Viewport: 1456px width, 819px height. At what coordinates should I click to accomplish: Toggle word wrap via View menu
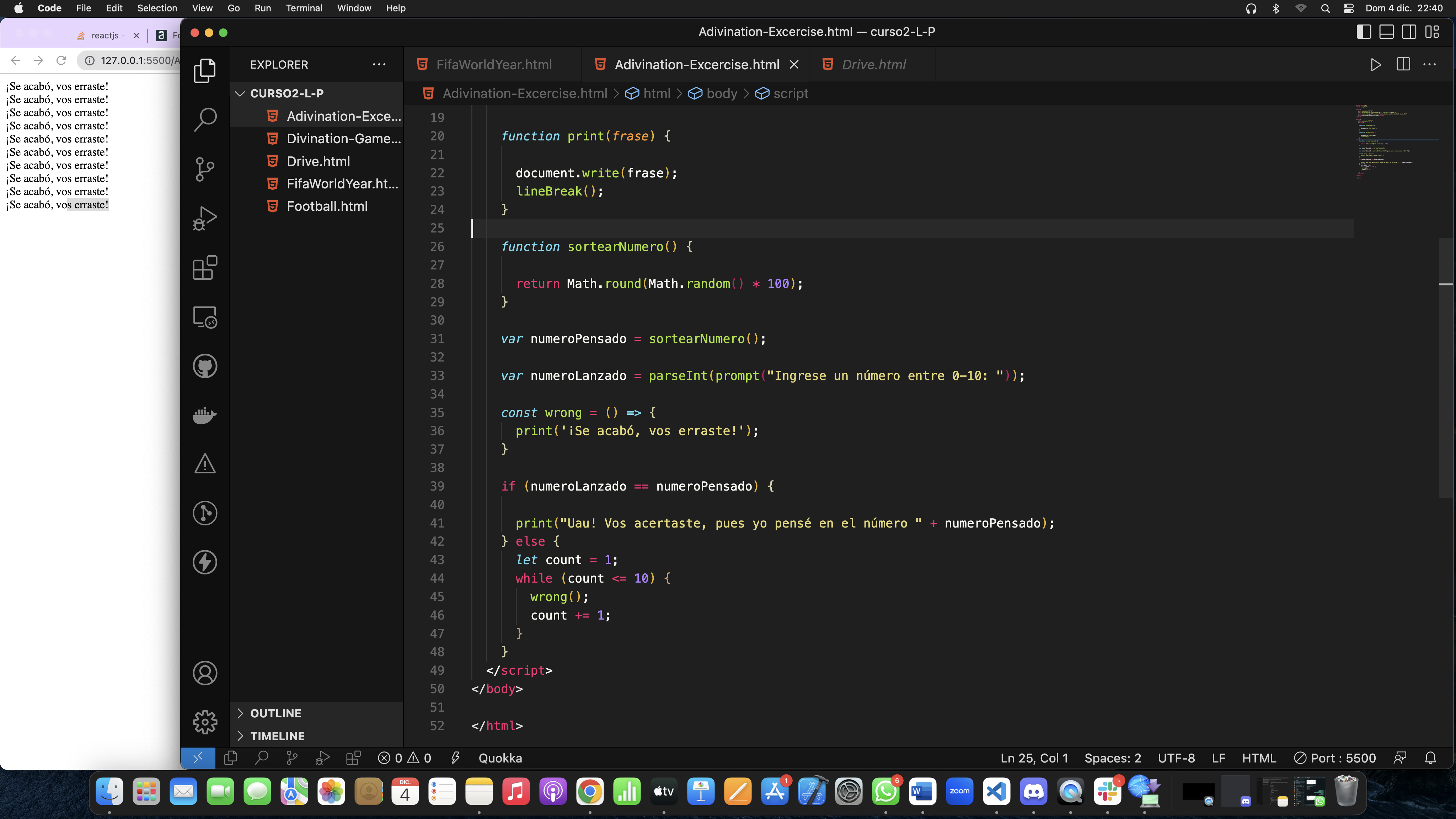201,9
